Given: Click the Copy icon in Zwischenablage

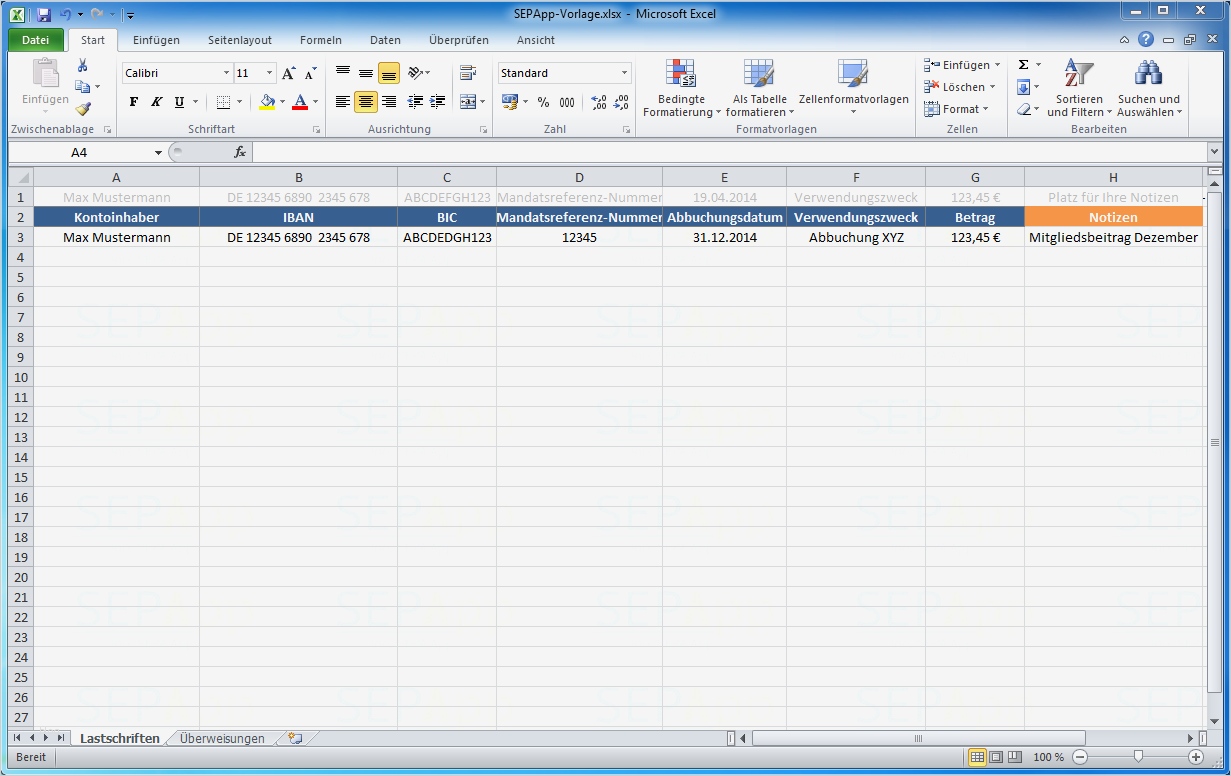Looking at the screenshot, I should pos(83,87).
